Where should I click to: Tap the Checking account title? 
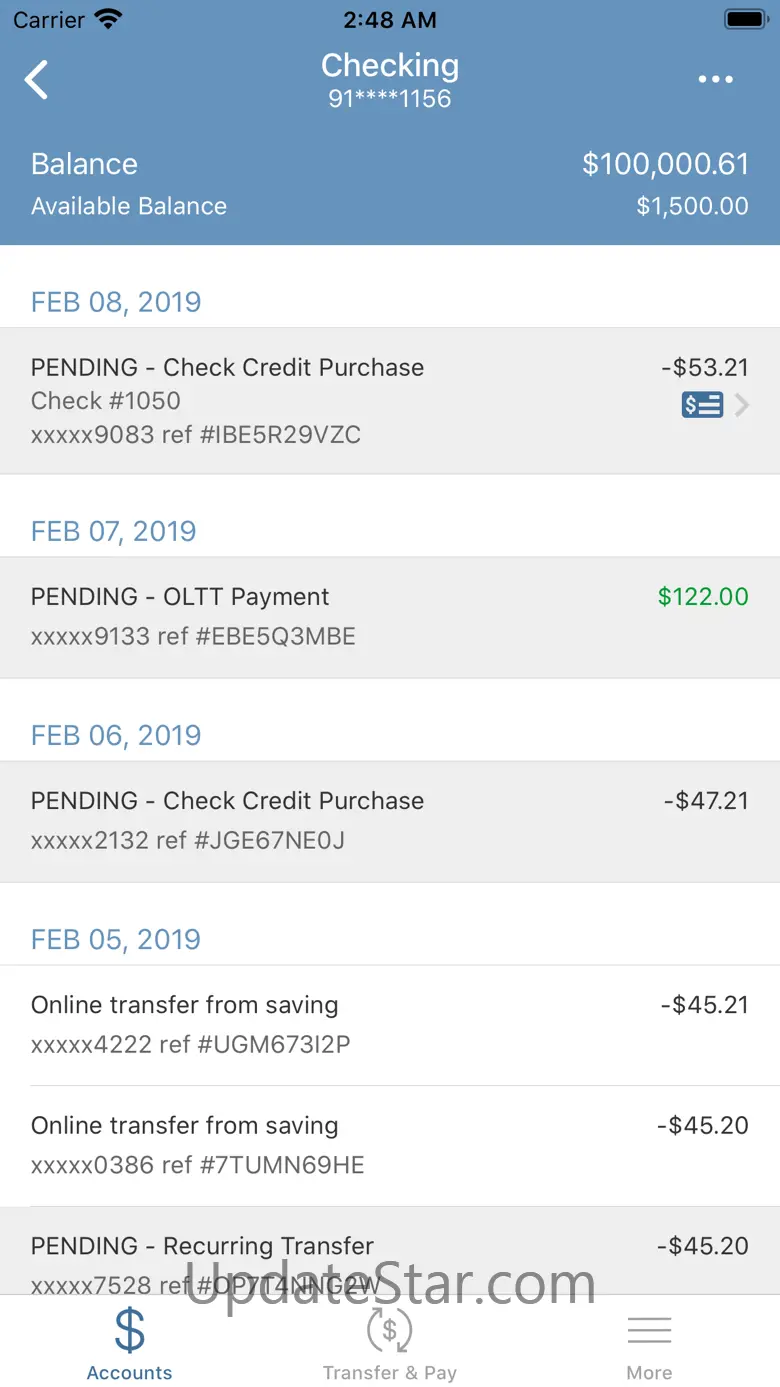(x=390, y=66)
